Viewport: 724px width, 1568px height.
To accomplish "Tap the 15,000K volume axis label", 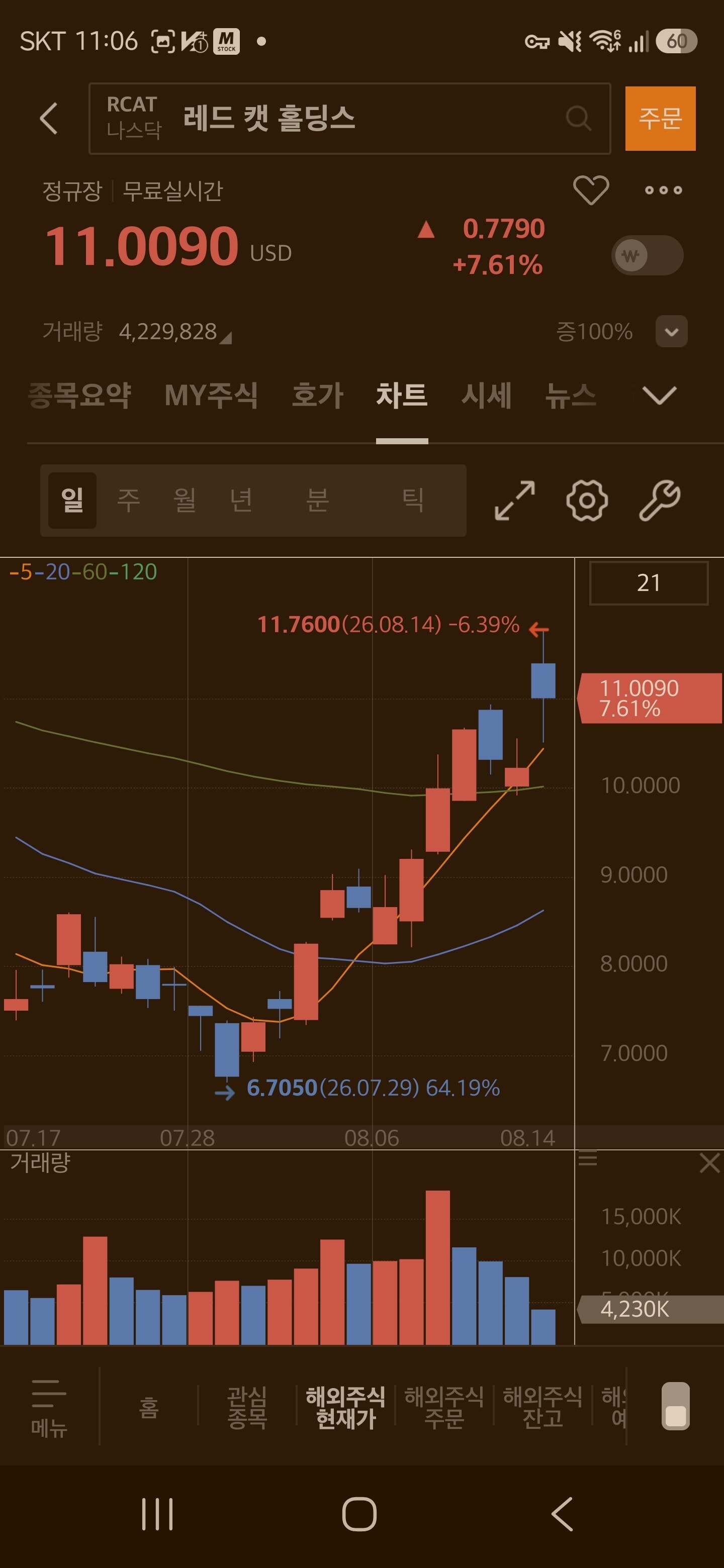I will click(x=641, y=1216).
